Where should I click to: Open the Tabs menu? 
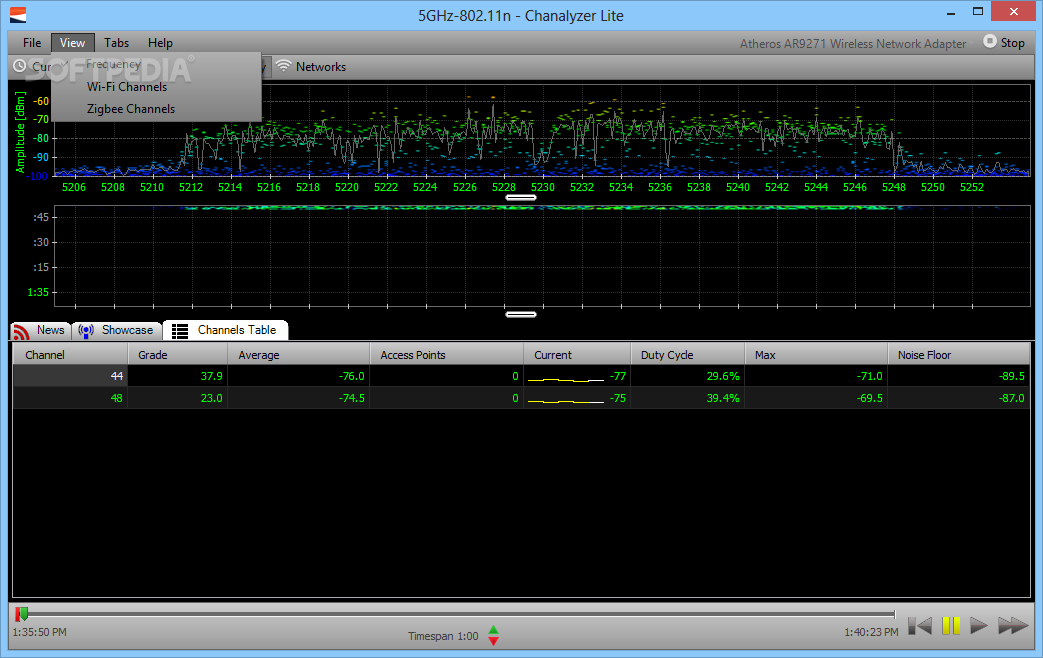point(116,43)
